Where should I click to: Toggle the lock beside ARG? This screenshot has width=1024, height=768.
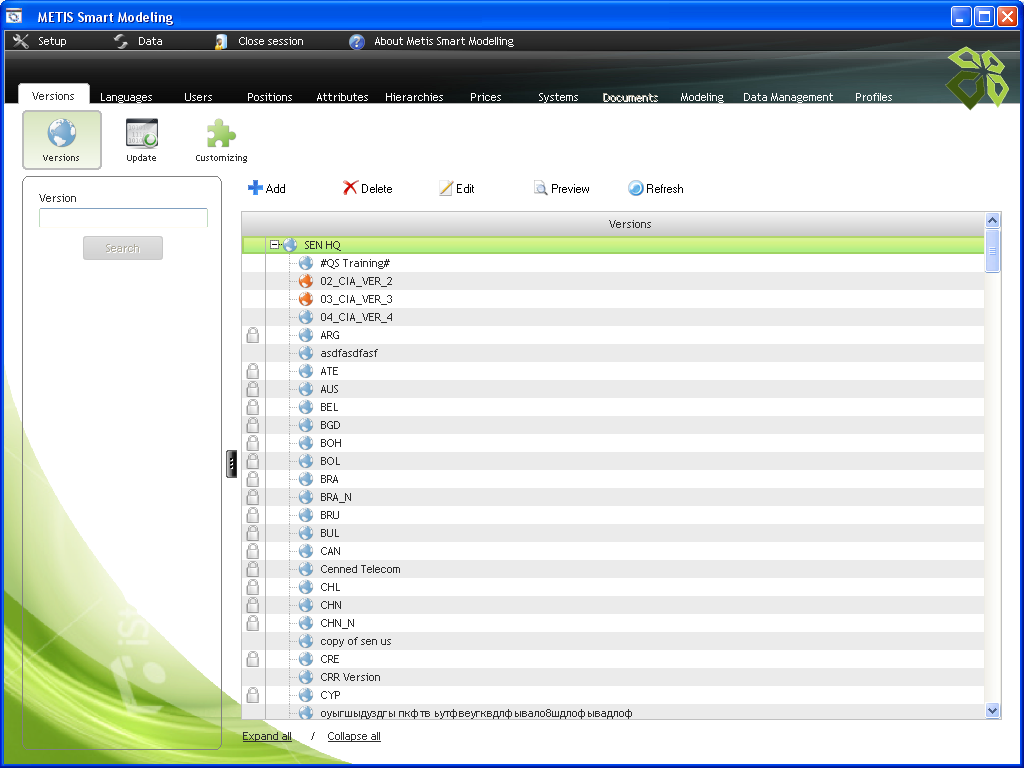[x=253, y=335]
